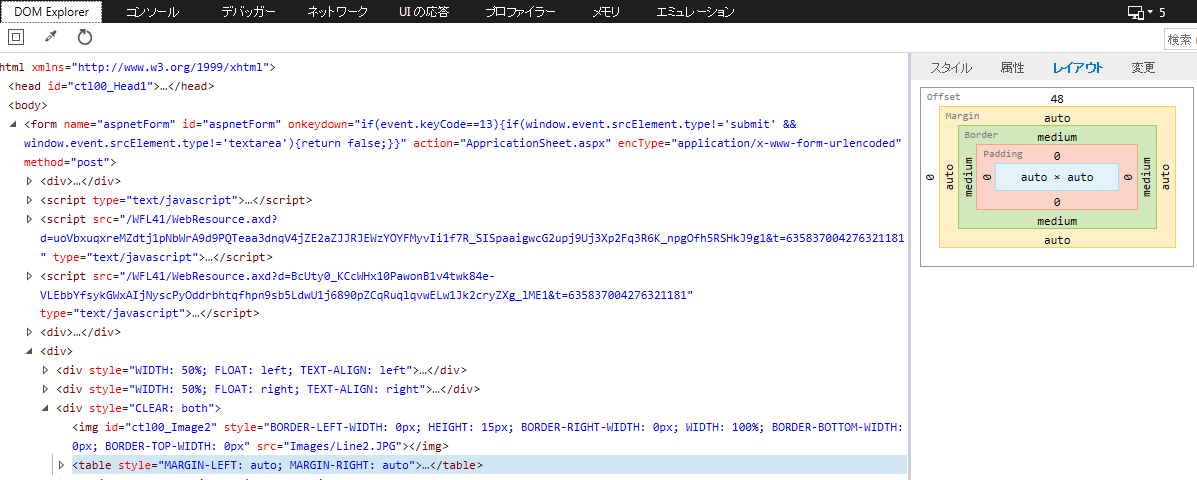
Task: Edit the bottom Border medium value
Action: [1057, 221]
